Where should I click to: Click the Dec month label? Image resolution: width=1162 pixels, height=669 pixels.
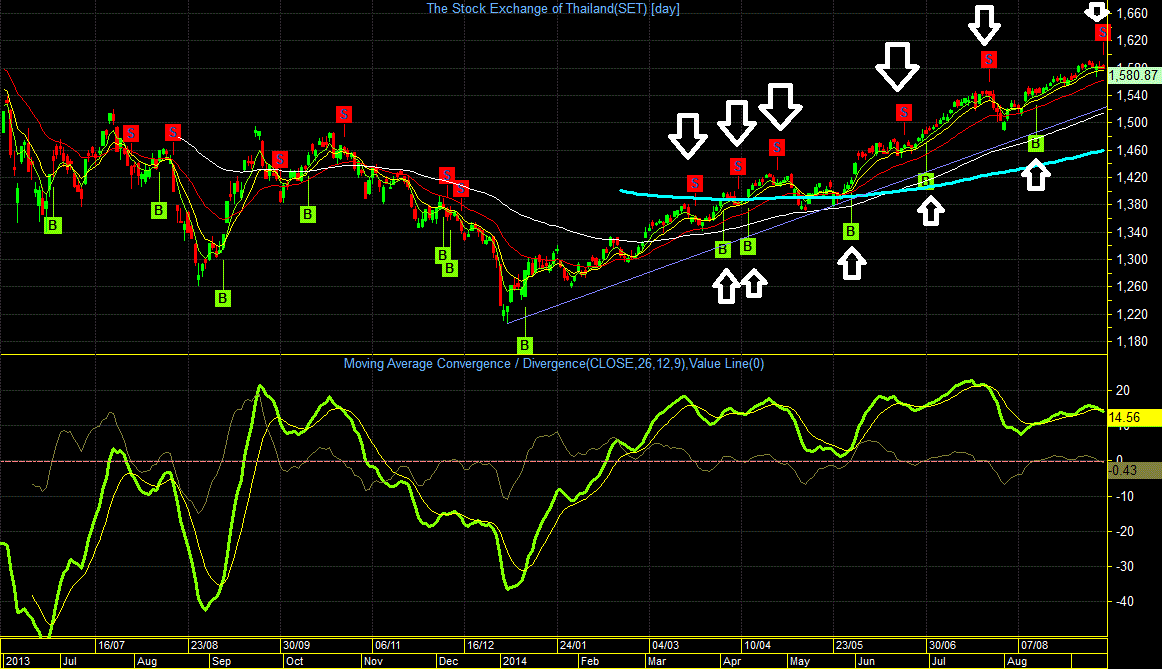[448, 661]
